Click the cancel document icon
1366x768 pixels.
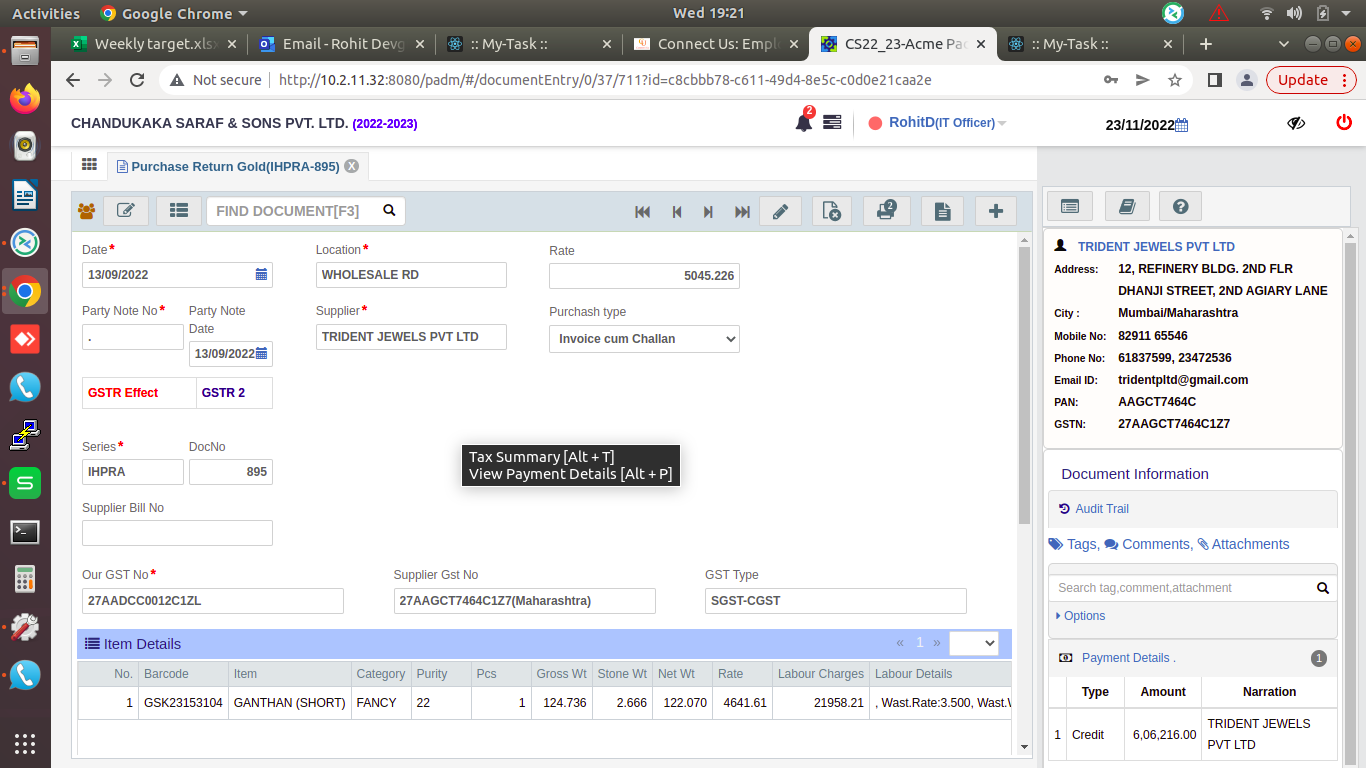832,211
